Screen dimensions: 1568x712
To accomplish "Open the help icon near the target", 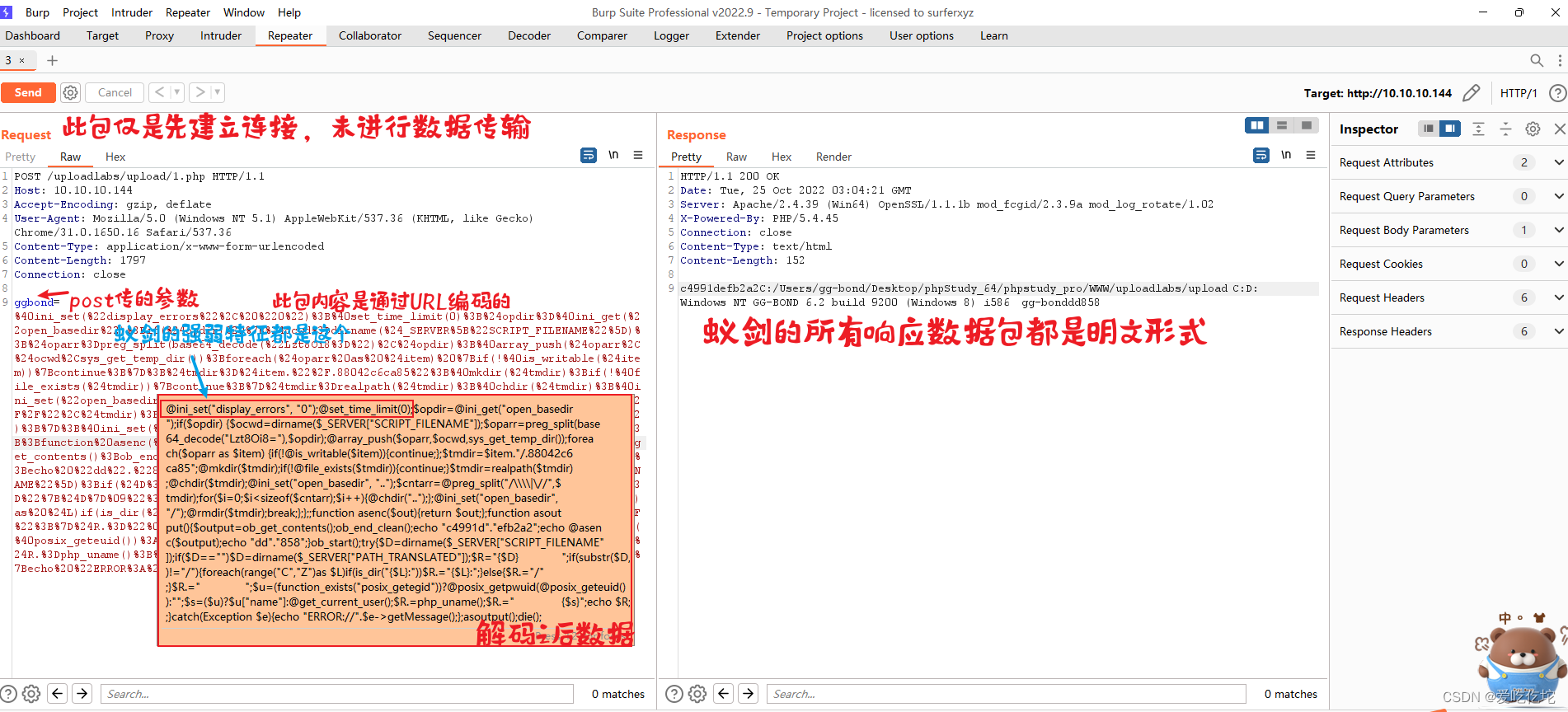I will coord(1557,93).
